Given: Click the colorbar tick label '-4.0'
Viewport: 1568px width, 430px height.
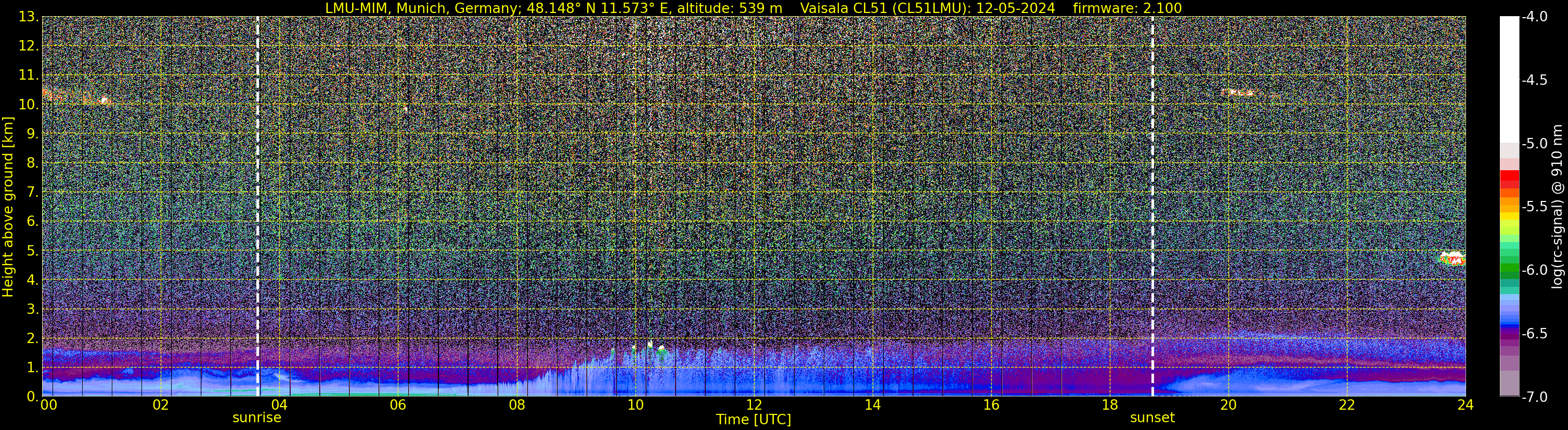Looking at the screenshot, I should tap(1535, 17).
